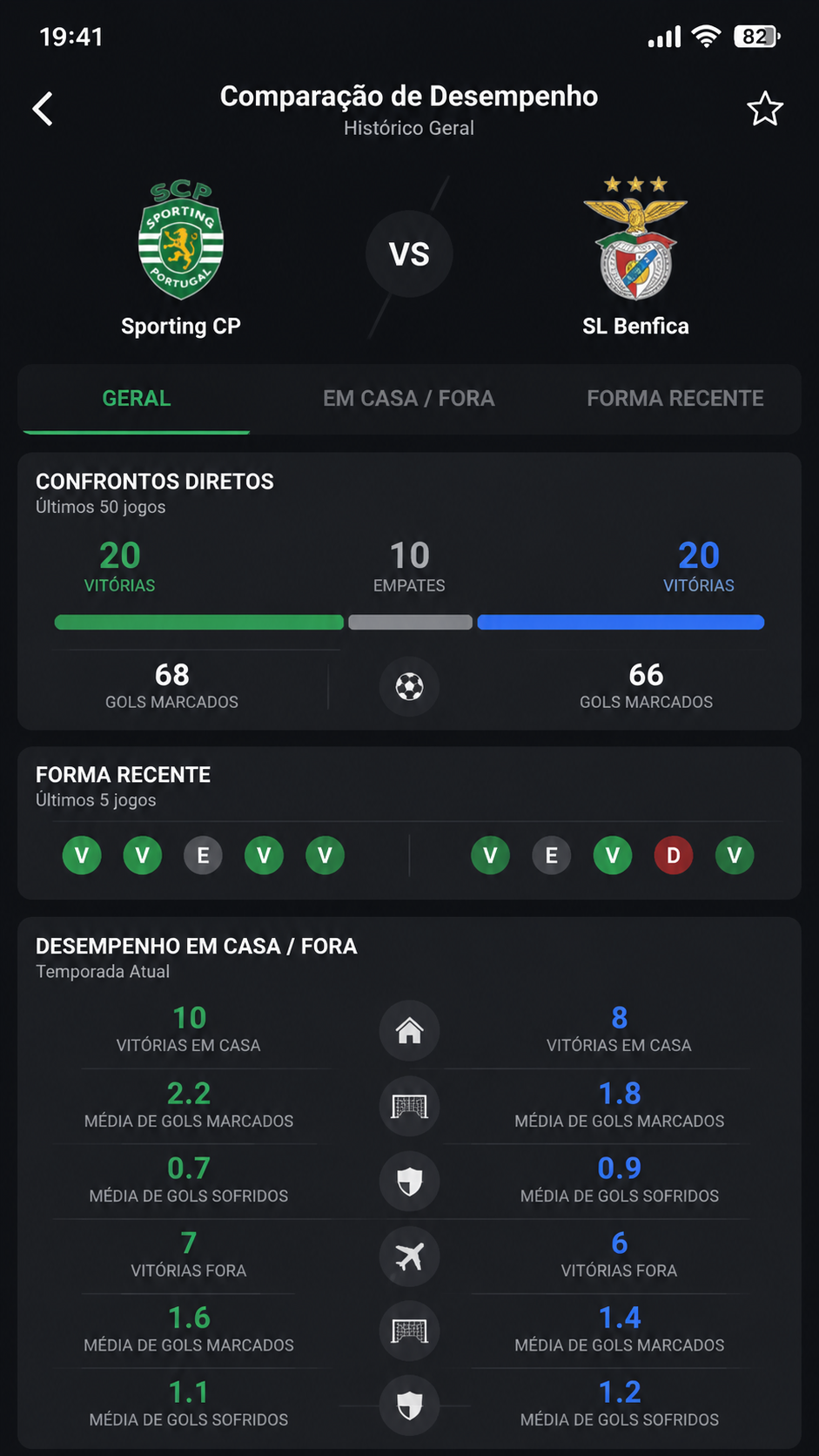The width and height of the screenshot is (819, 1456).
Task: Switch to the FORMA RECENTE tab
Action: click(675, 398)
